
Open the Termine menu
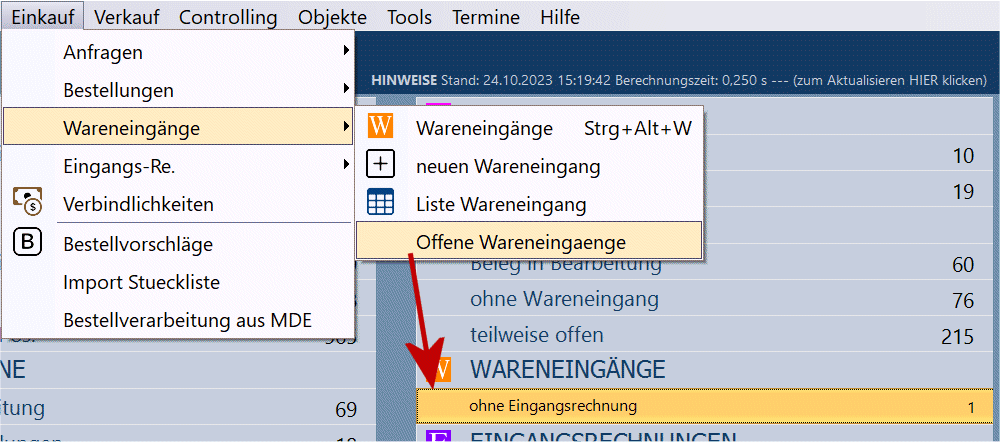pos(486,17)
